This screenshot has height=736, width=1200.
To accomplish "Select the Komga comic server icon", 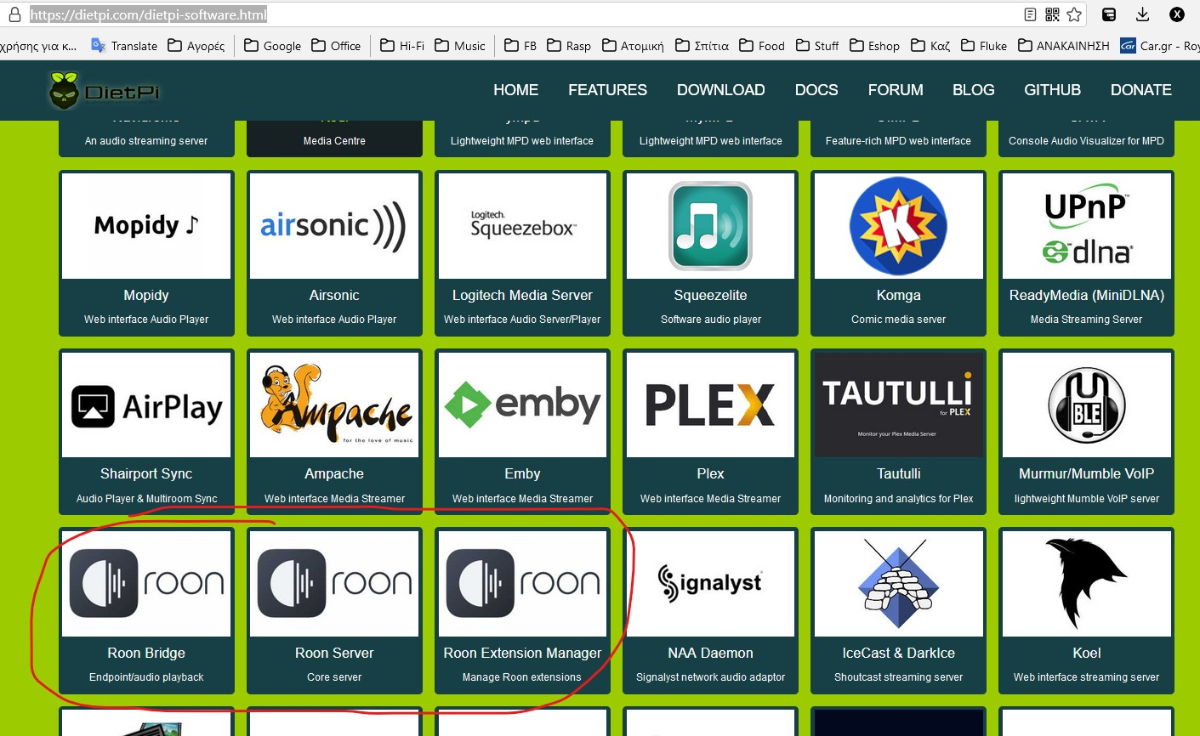I will (x=898, y=226).
